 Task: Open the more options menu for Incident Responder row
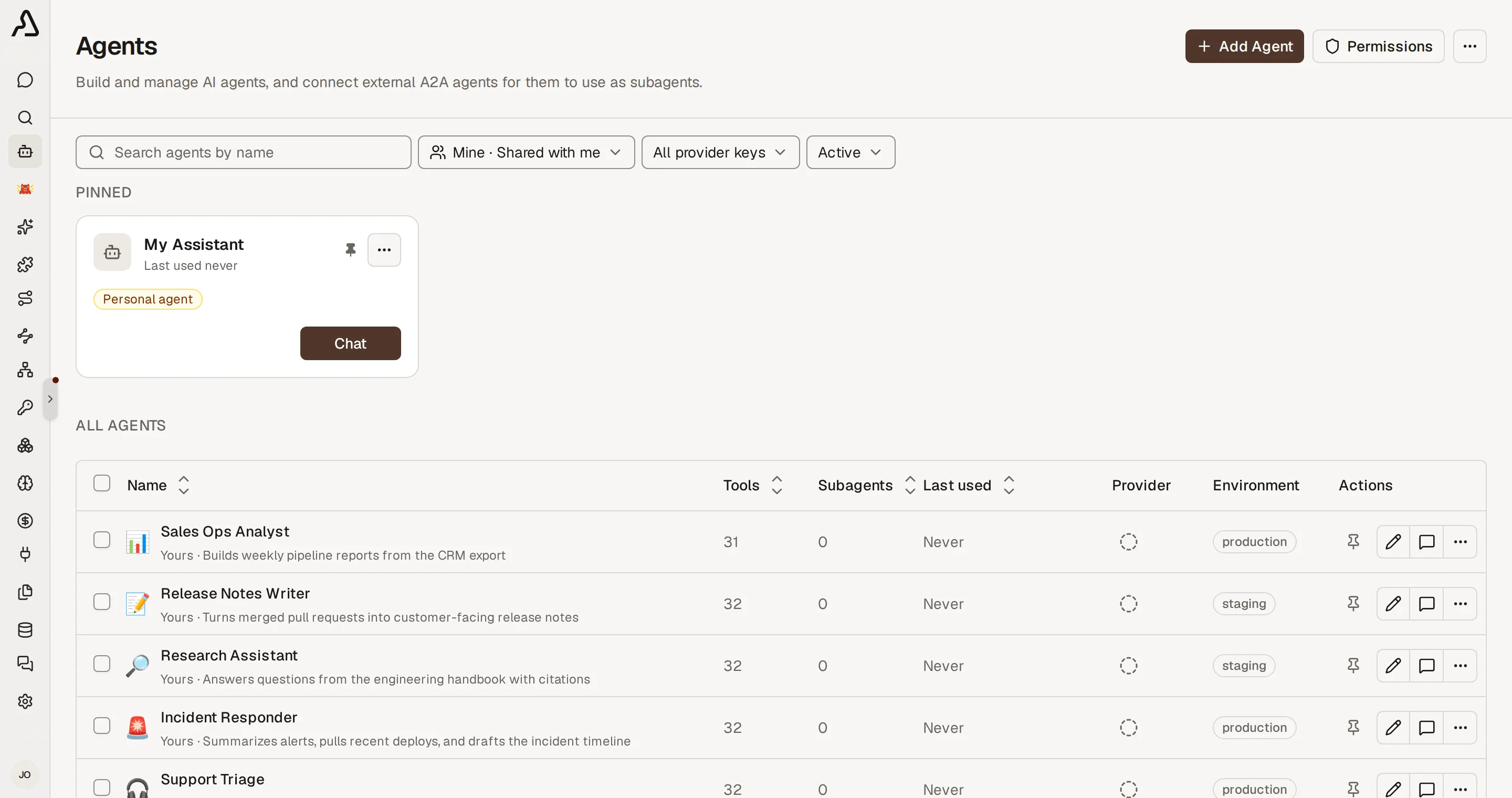point(1459,727)
